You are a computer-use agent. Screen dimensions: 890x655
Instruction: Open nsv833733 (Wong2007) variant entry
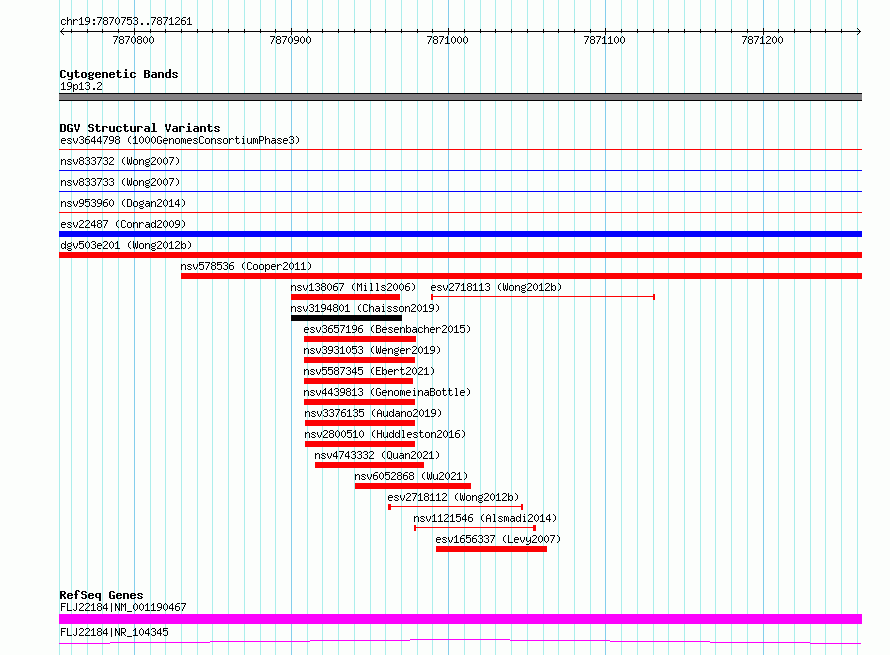(x=120, y=182)
